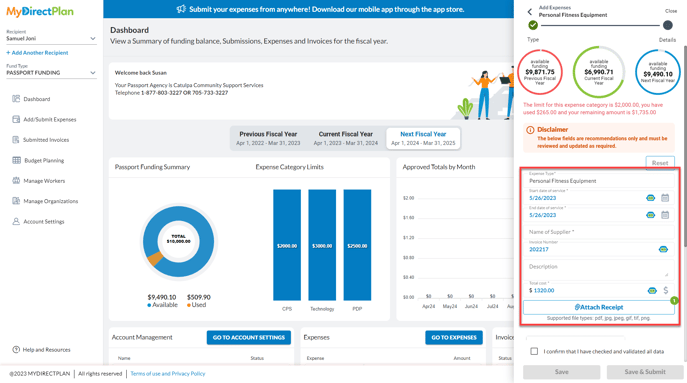687x383 pixels.
Task: Click the eye icon beside start date
Action: coord(650,198)
